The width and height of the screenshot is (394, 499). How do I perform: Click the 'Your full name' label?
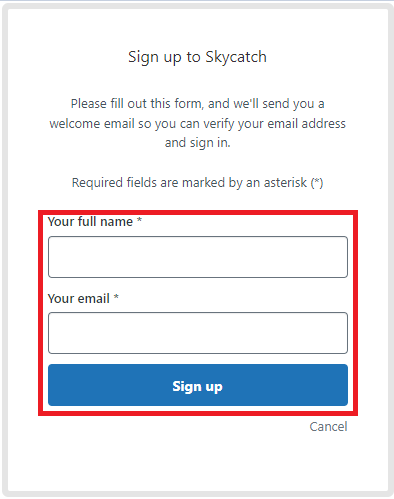(90, 222)
